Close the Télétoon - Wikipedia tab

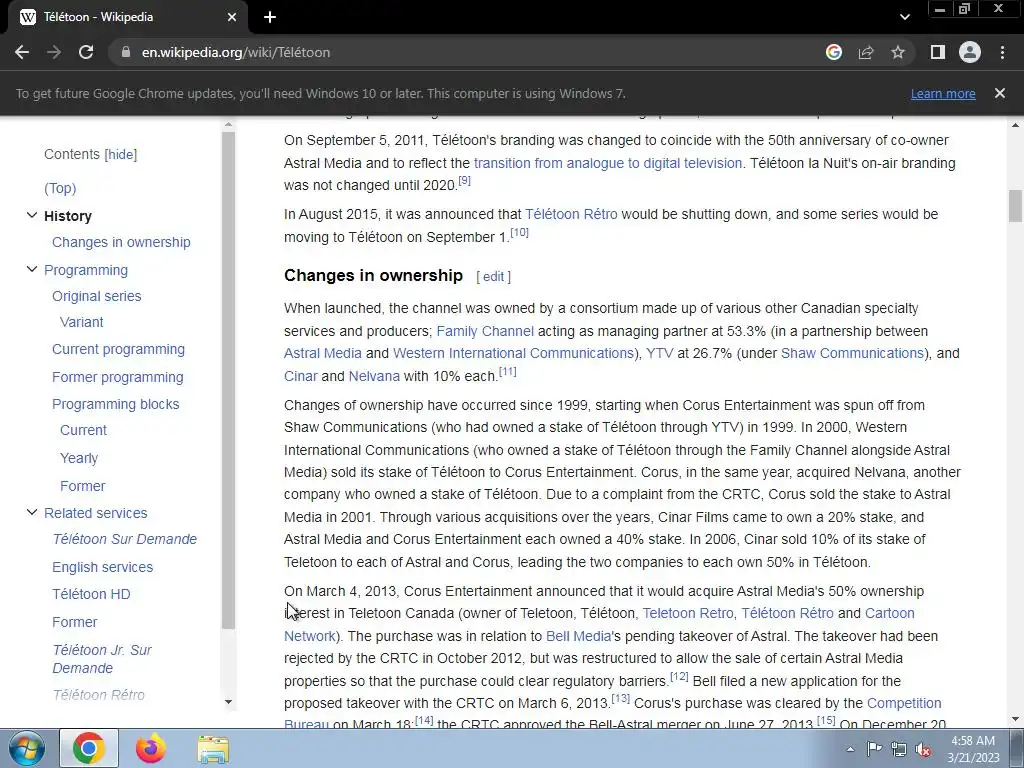232,17
